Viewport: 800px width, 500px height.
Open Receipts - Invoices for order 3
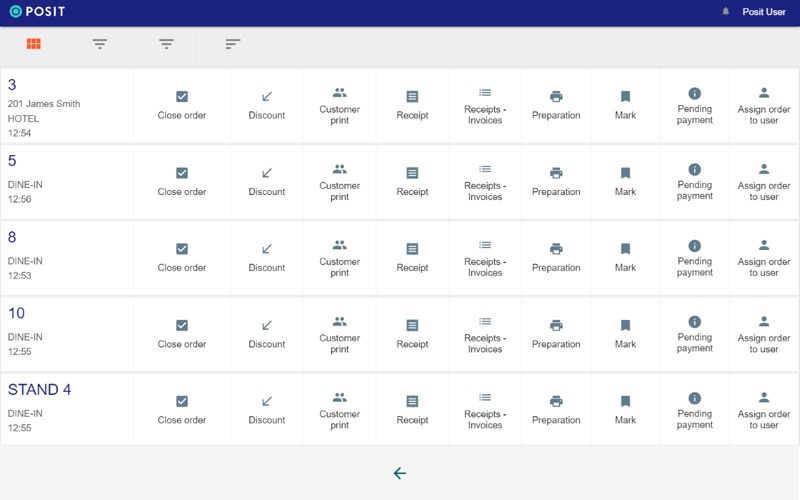485,106
